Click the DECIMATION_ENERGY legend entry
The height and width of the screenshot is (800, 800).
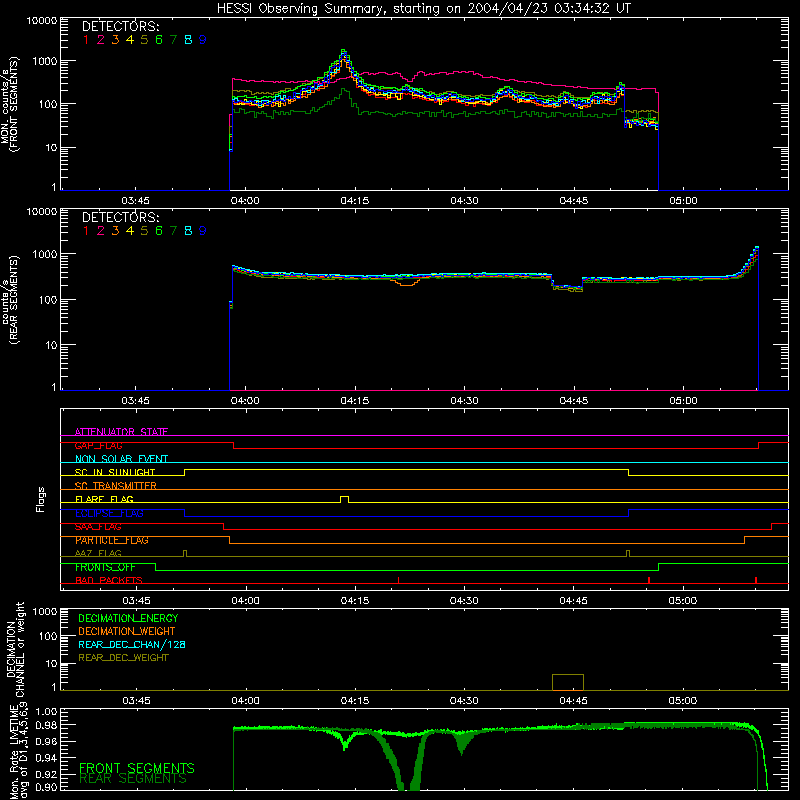click(x=128, y=618)
